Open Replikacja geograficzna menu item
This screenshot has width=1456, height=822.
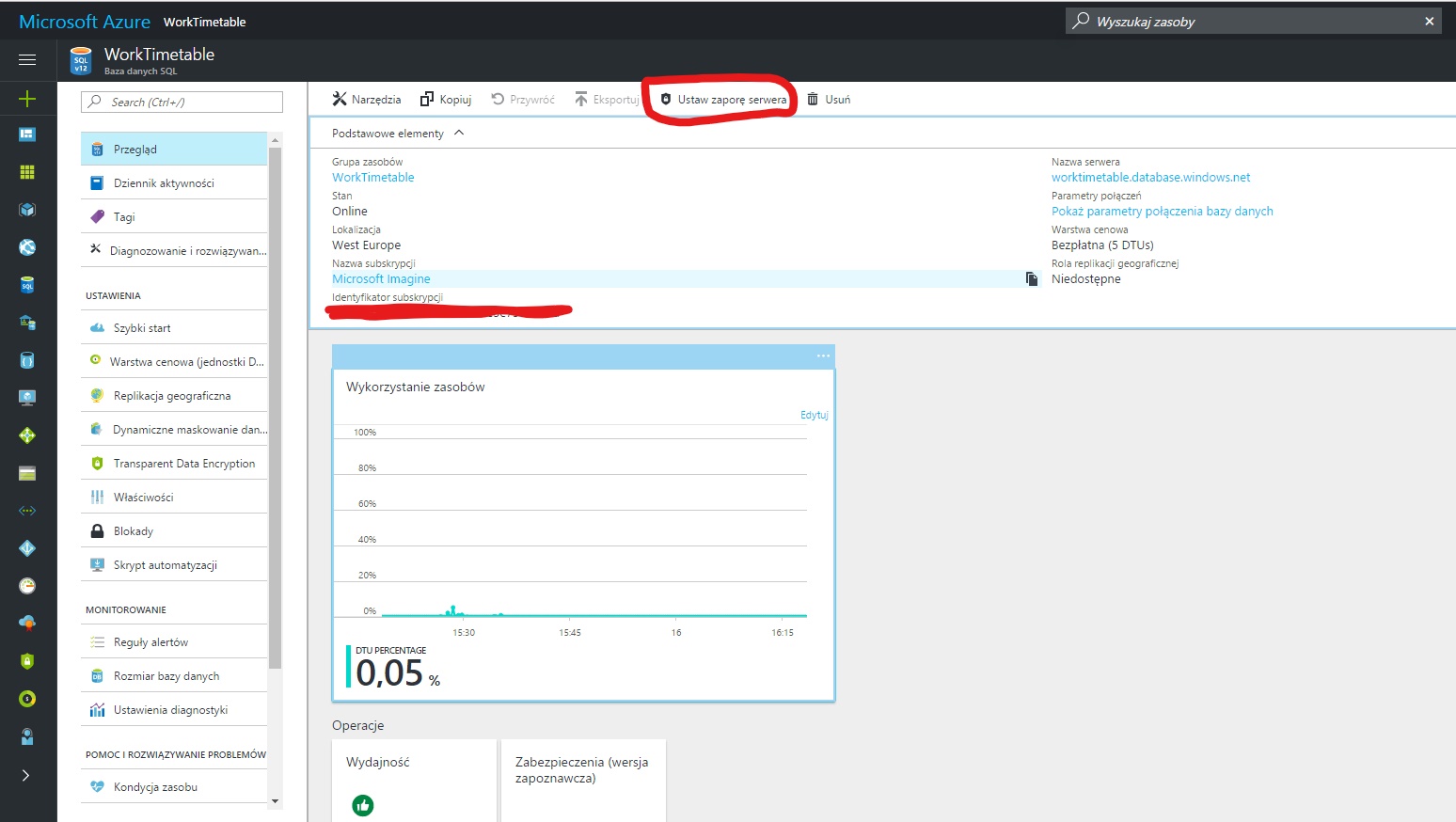point(171,396)
